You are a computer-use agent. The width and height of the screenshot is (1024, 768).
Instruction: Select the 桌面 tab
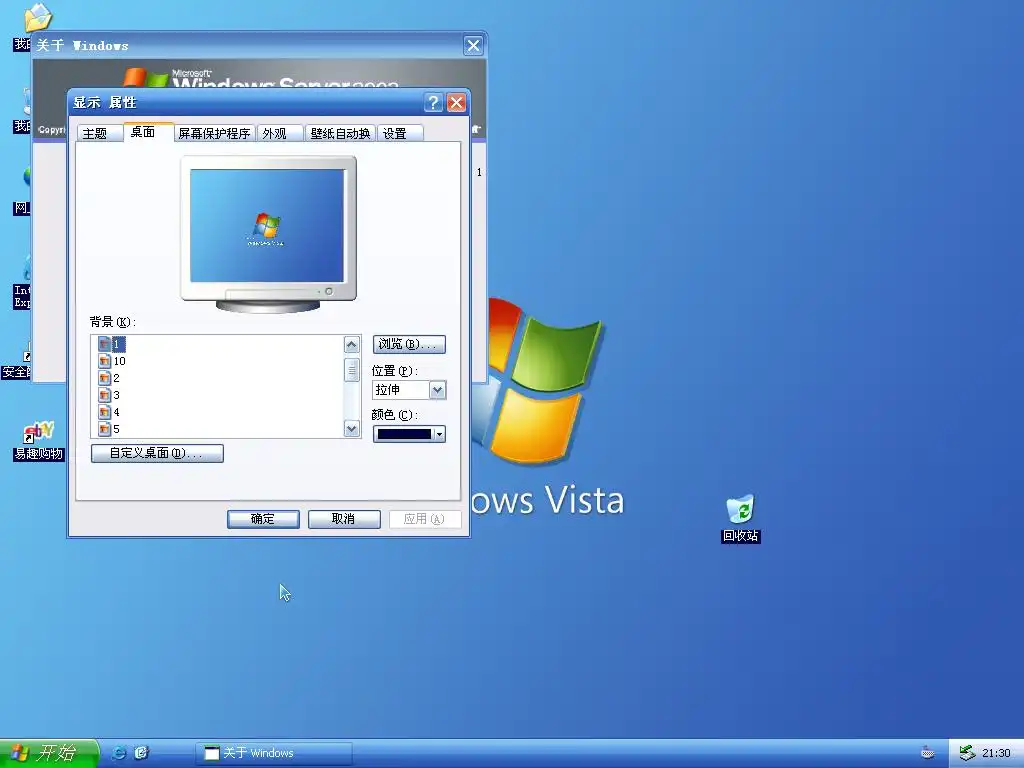point(148,132)
